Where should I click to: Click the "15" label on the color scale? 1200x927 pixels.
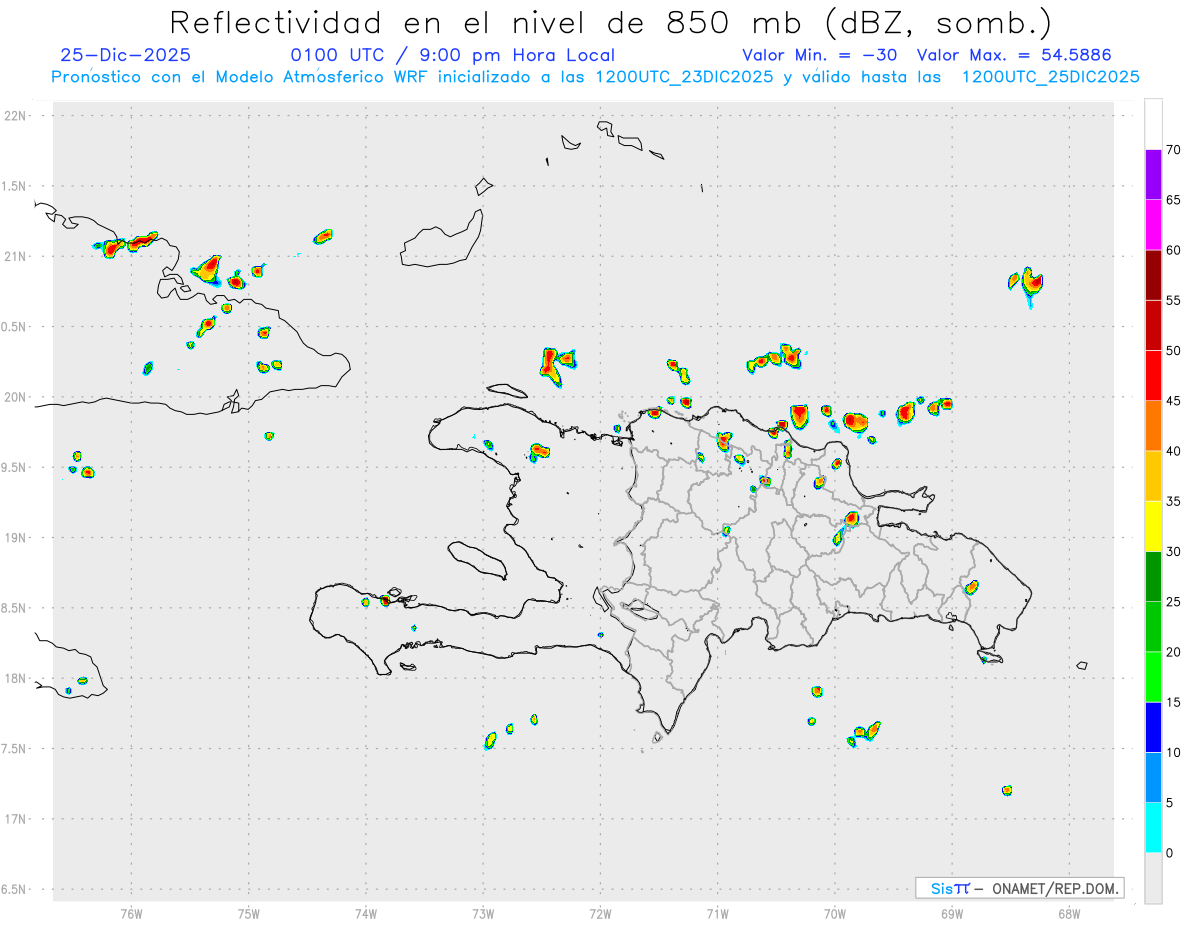point(1173,702)
